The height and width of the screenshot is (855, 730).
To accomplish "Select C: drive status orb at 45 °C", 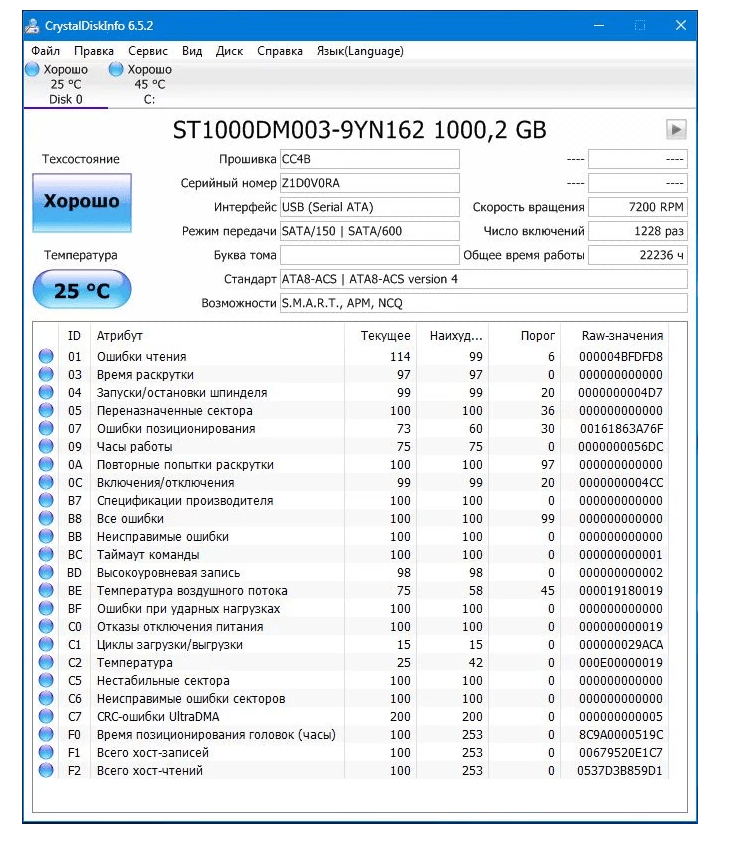I will point(116,69).
